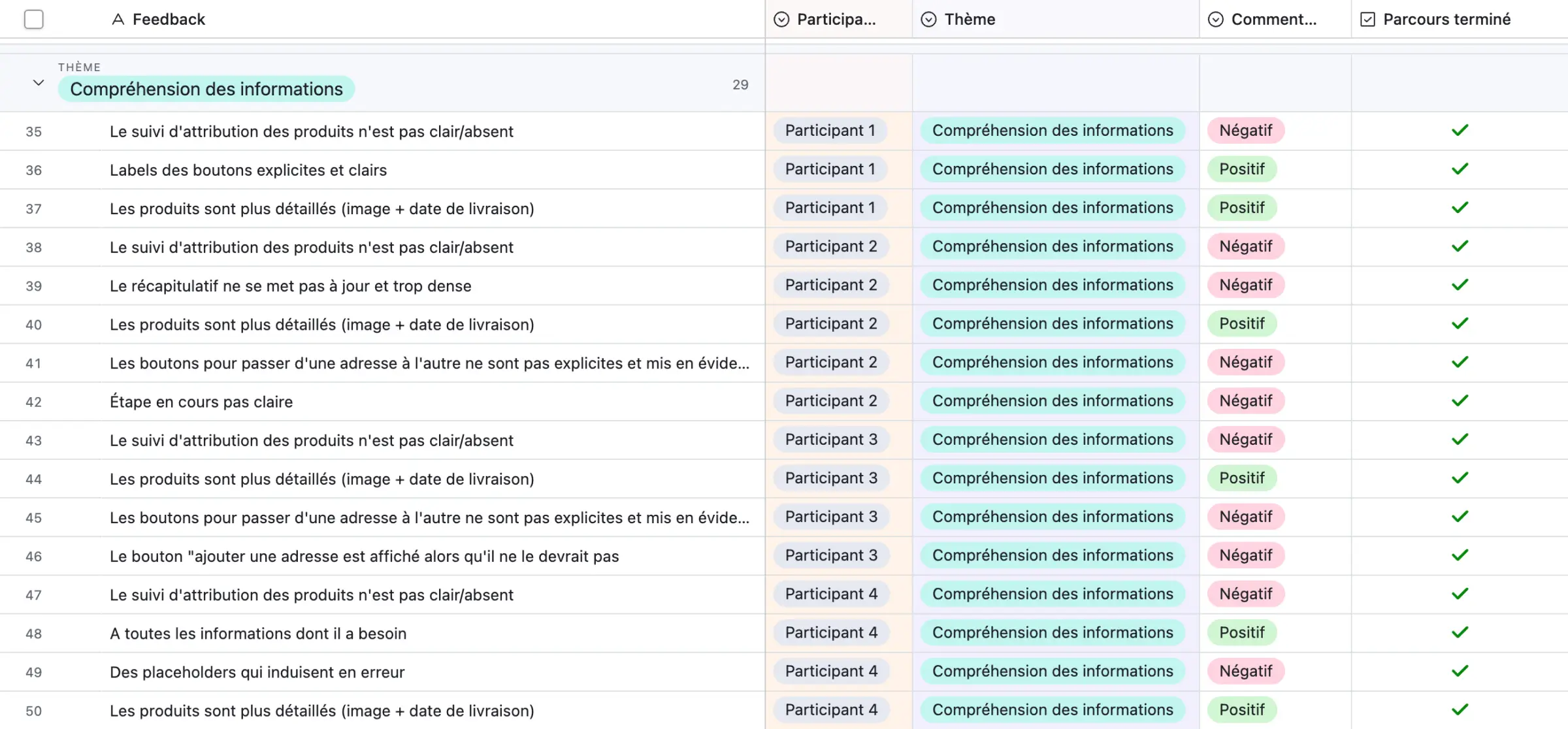1568x729 pixels.
Task: Open the Négatif tag in row 41
Action: [x=1246, y=362]
